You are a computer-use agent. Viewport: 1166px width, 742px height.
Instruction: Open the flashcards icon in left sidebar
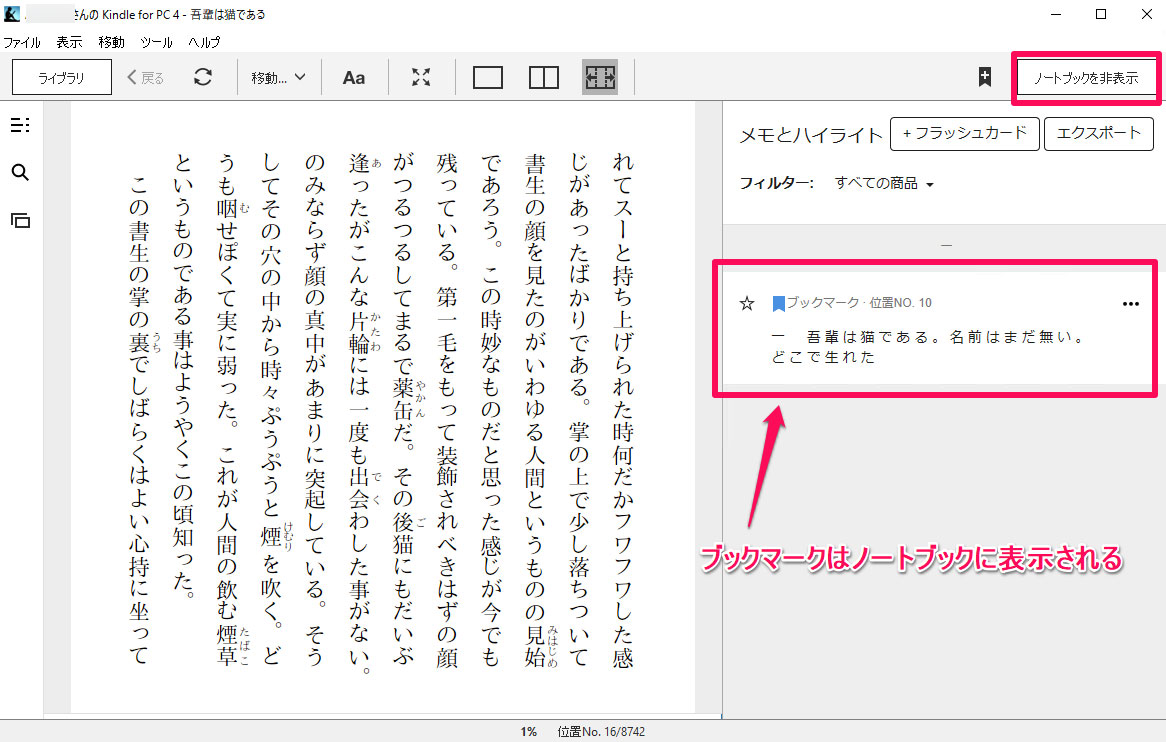20,220
